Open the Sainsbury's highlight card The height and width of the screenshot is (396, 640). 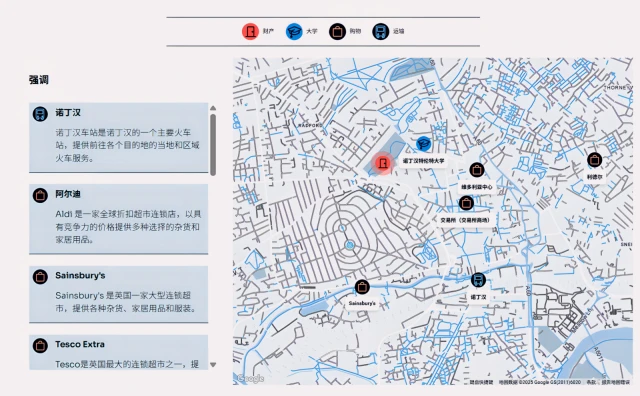(x=118, y=294)
